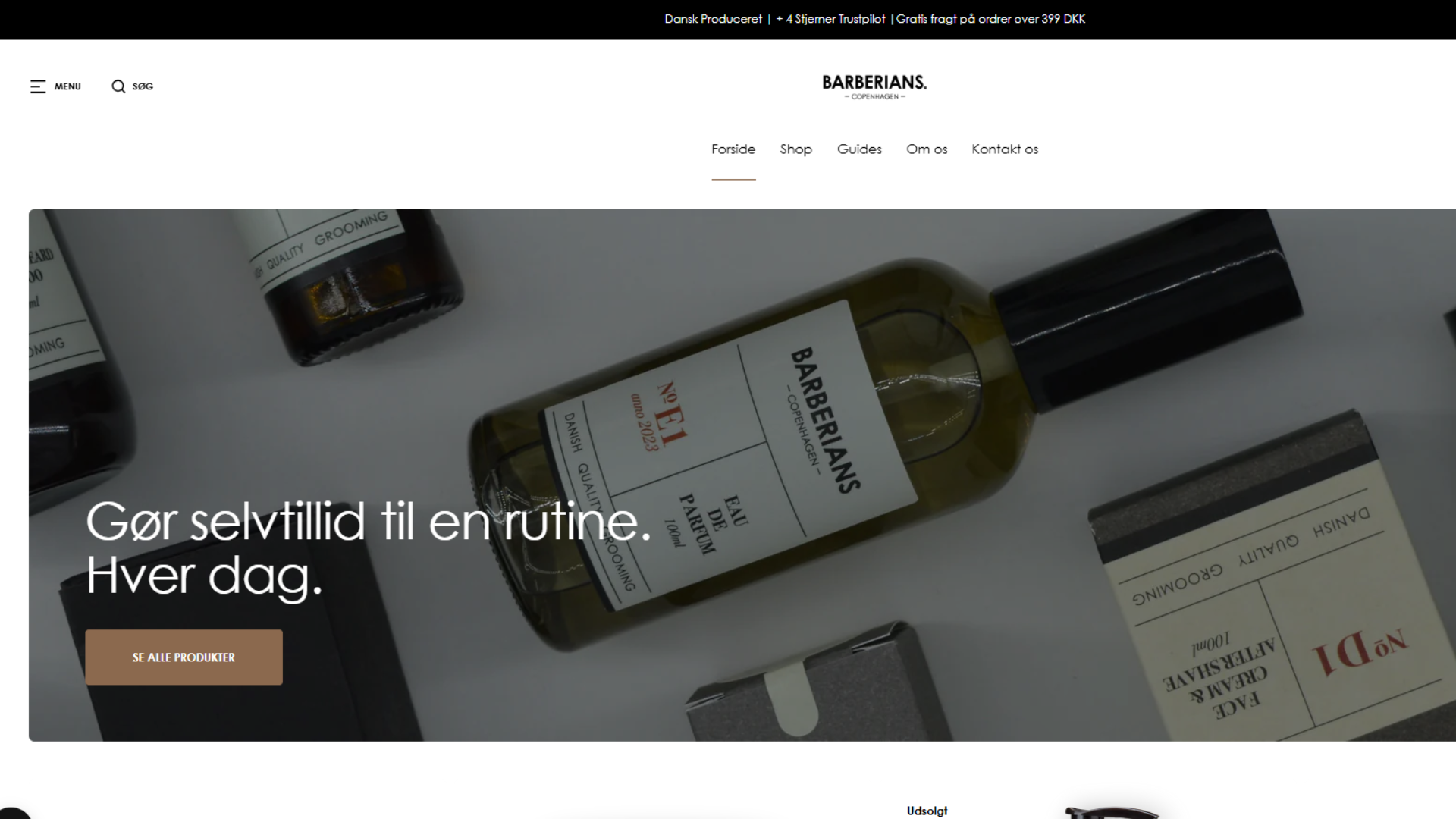Click the Gratis fragt shipping notice

990,19
